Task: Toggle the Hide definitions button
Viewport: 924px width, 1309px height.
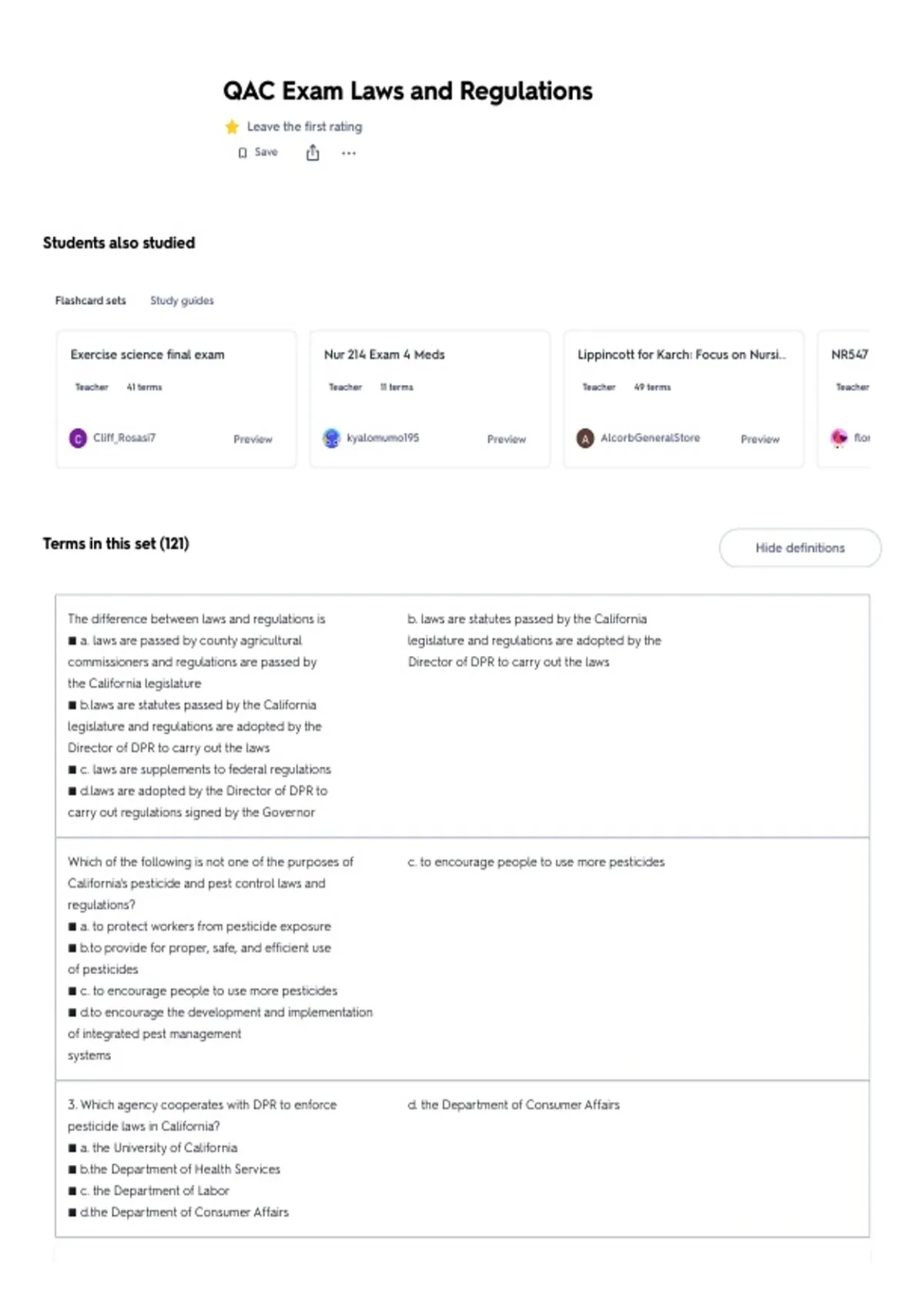Action: [x=800, y=548]
